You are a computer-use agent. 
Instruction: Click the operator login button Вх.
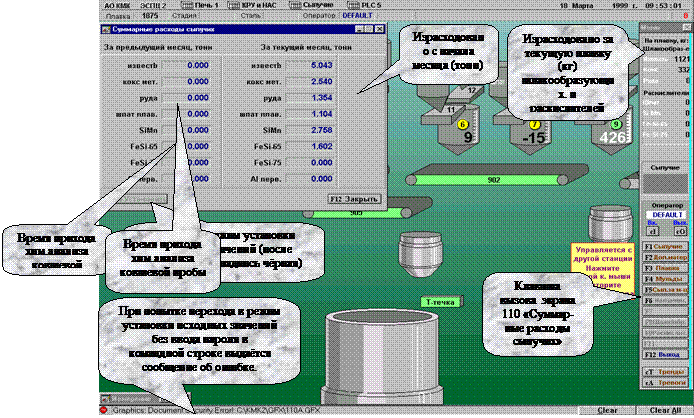(652, 231)
